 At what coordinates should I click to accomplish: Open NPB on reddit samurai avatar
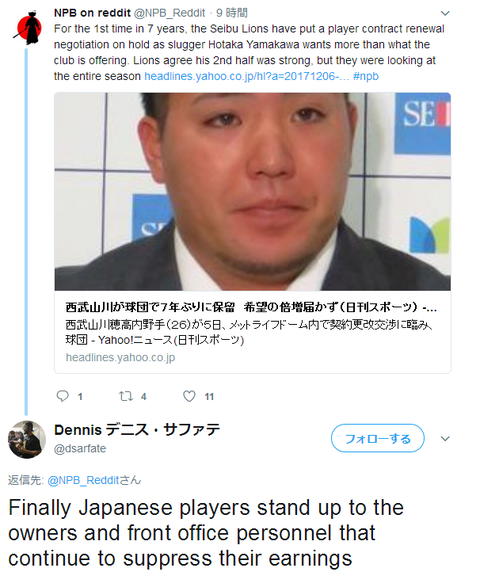29,27
